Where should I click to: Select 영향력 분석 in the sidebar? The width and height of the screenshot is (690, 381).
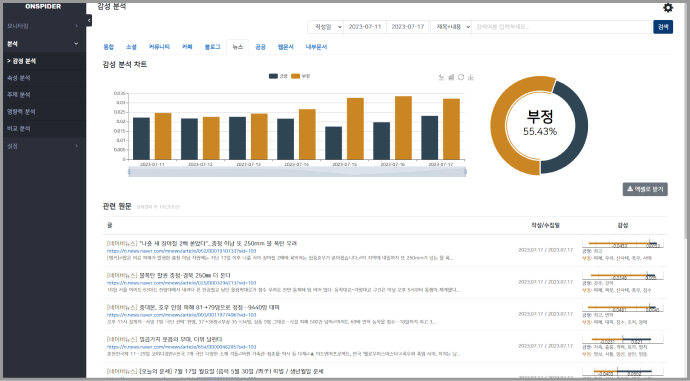(43, 112)
